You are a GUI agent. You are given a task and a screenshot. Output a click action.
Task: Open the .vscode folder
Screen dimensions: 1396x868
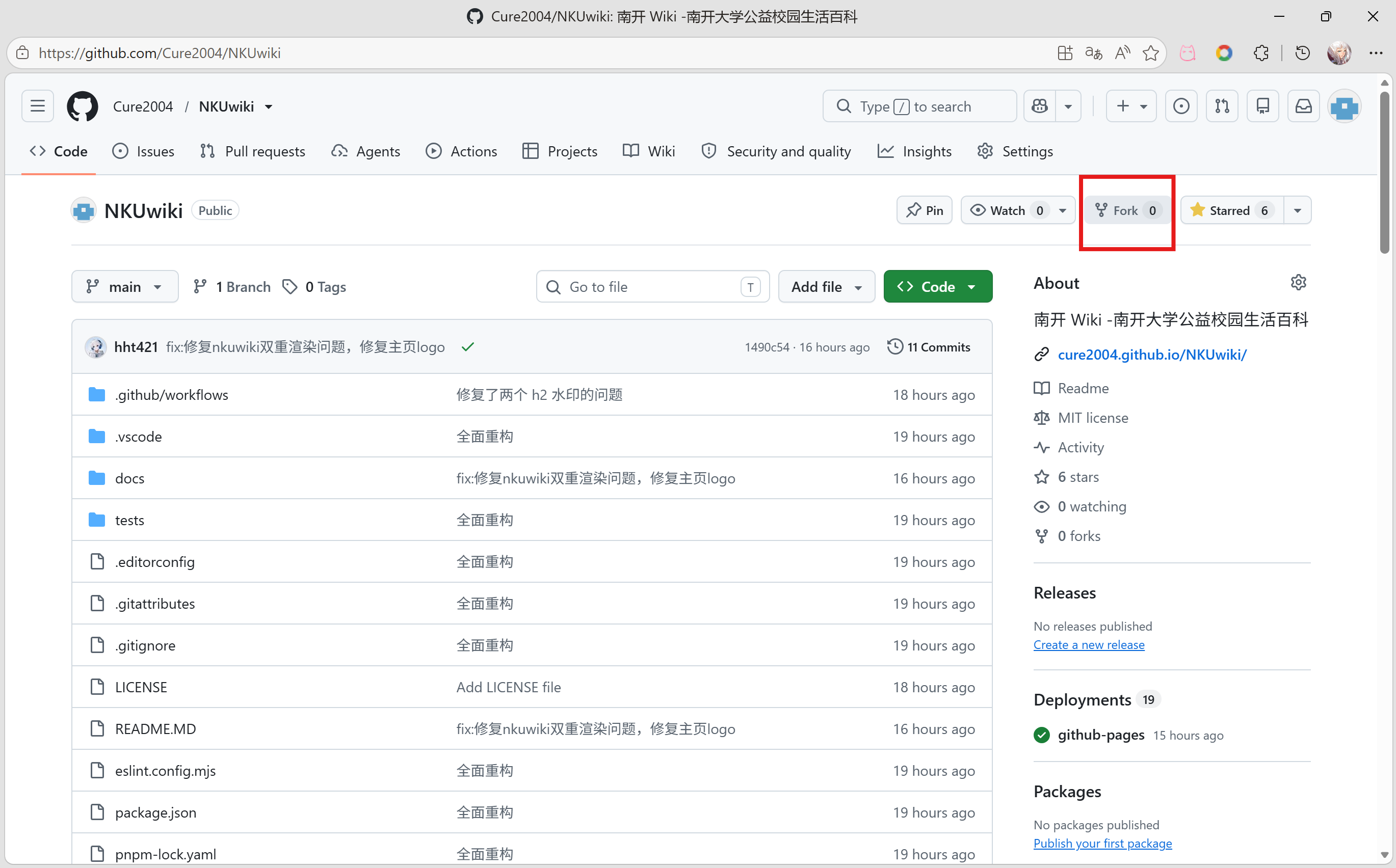tap(139, 437)
